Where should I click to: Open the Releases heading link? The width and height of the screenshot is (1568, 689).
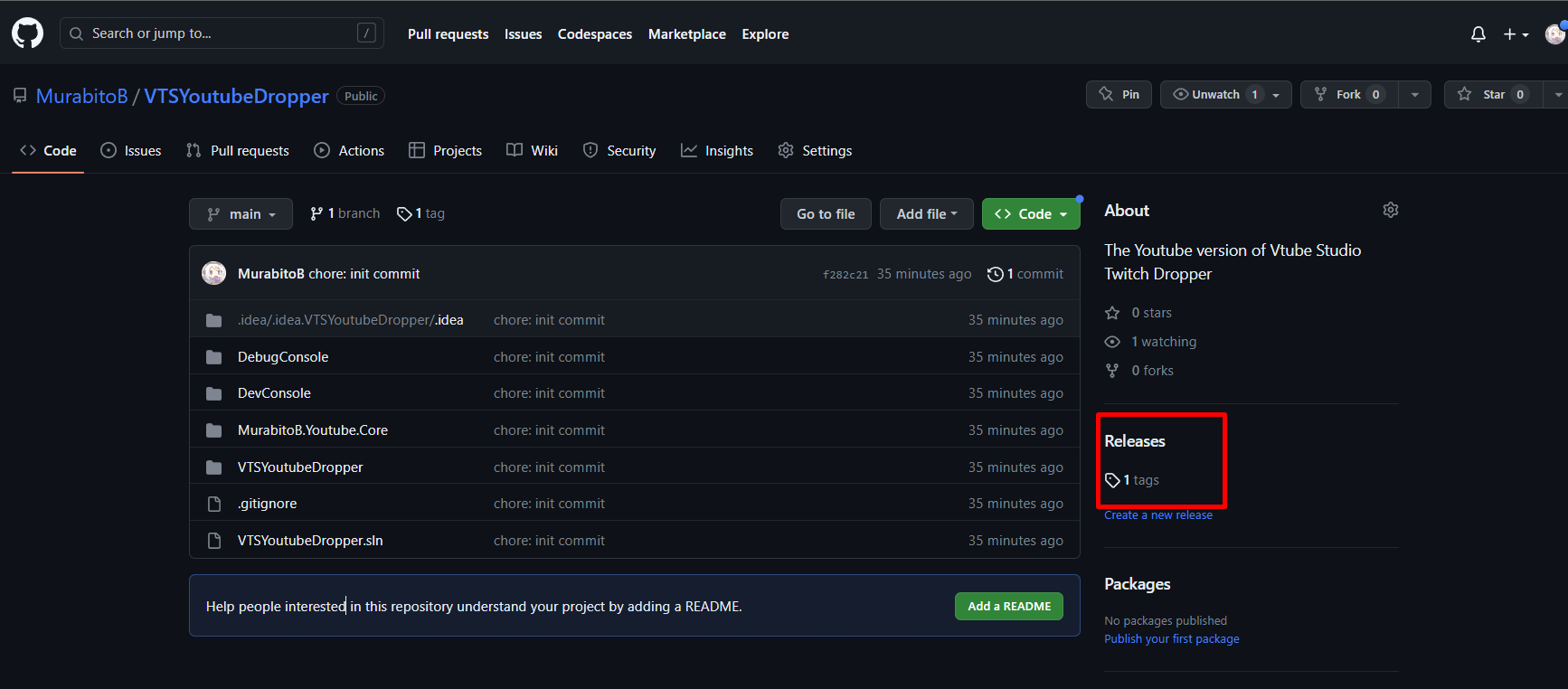click(x=1135, y=441)
